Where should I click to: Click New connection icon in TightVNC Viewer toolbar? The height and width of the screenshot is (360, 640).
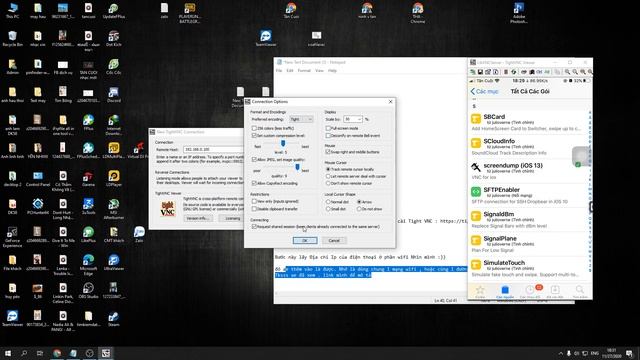click(472, 72)
